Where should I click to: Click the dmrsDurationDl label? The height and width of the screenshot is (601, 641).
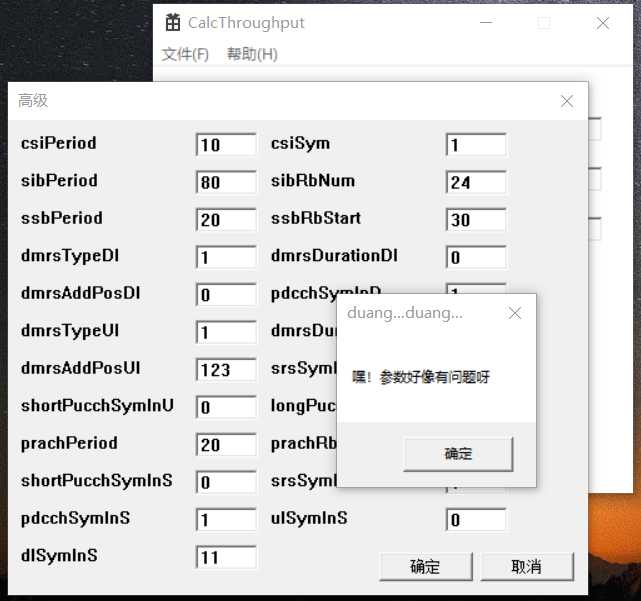point(334,256)
